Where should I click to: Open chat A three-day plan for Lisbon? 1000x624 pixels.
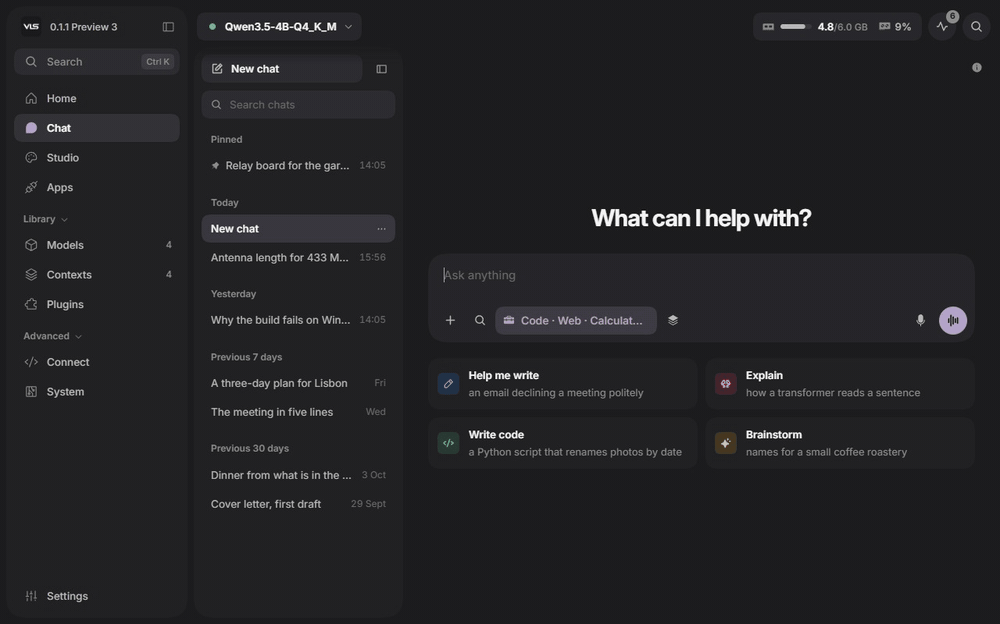(x=298, y=383)
